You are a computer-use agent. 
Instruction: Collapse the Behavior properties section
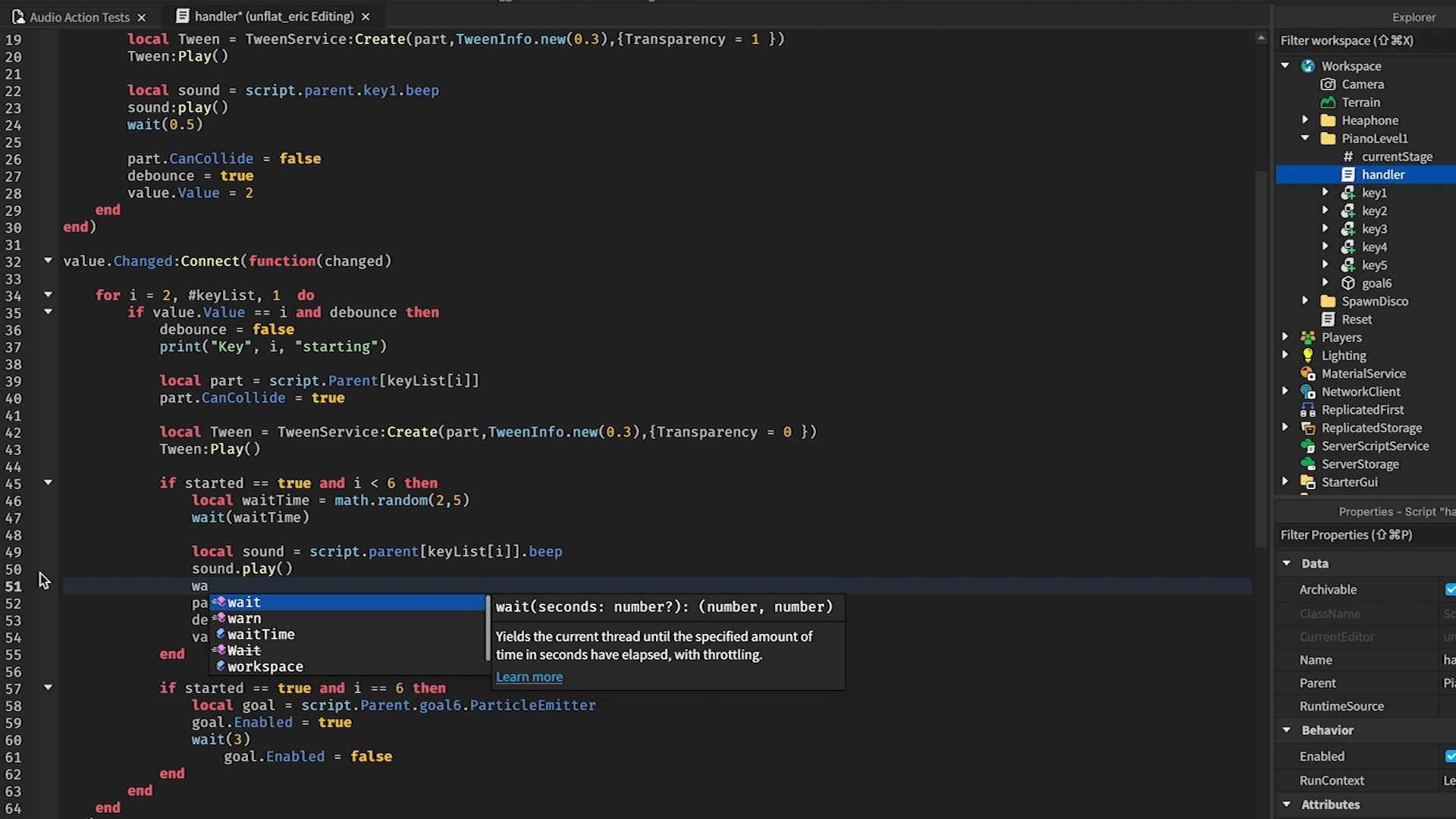pyautogui.click(x=1287, y=730)
